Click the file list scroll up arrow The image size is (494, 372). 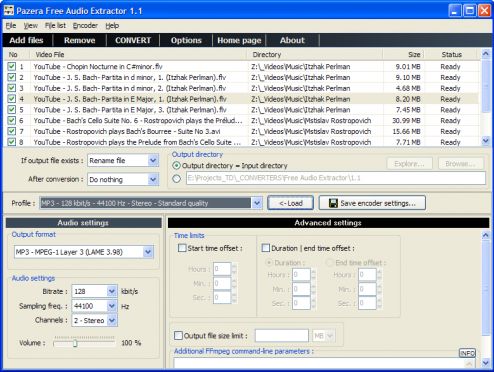(x=485, y=54)
